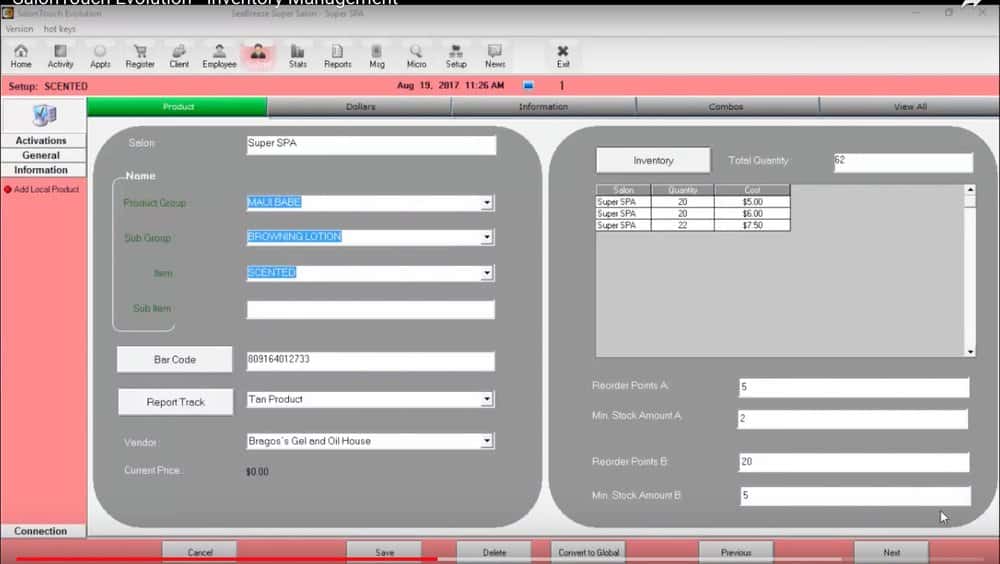
Task: Expand the Sub Group dropdown
Action: 487,237
